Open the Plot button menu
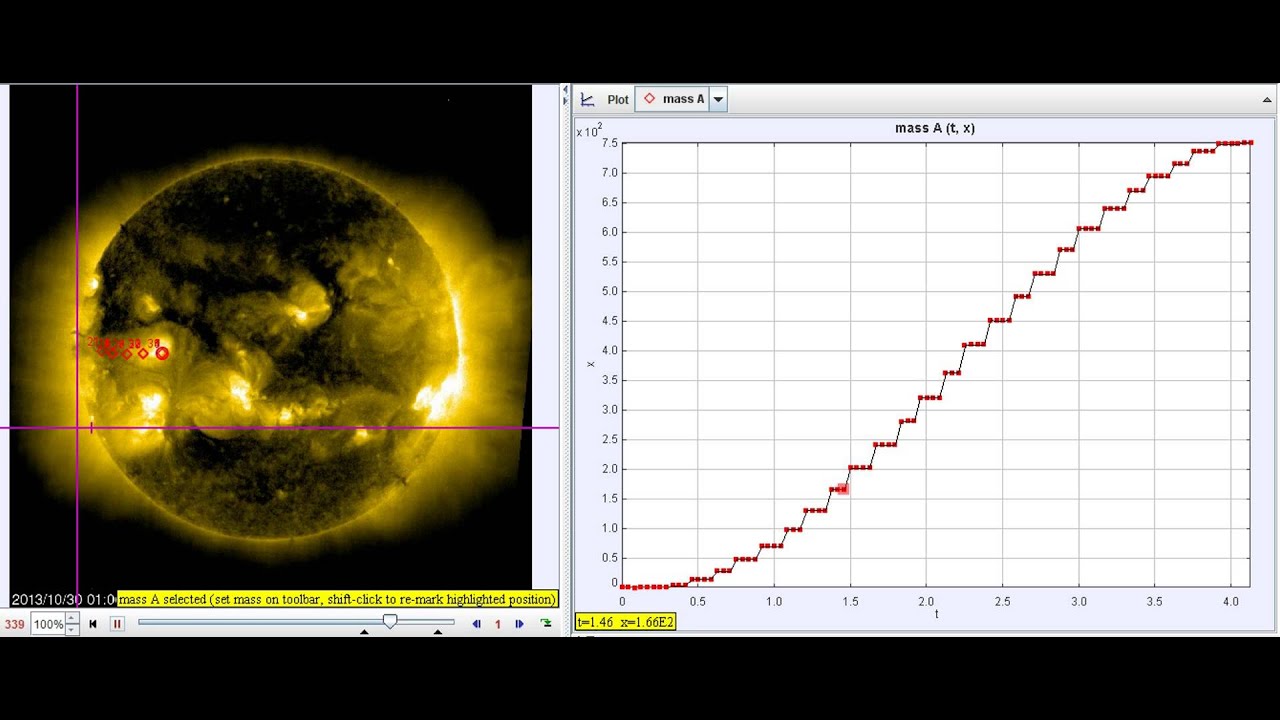This screenshot has height=720, width=1280. click(x=618, y=99)
